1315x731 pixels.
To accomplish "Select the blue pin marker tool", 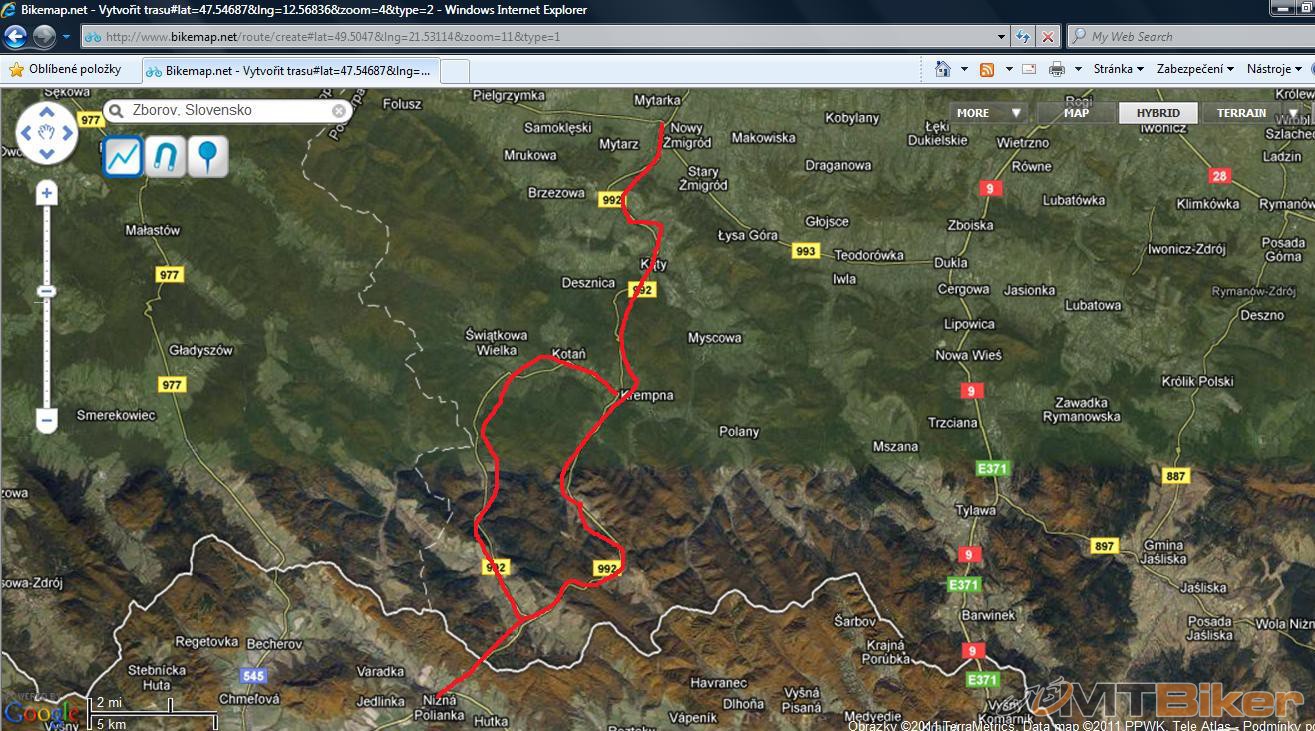I will coord(207,157).
